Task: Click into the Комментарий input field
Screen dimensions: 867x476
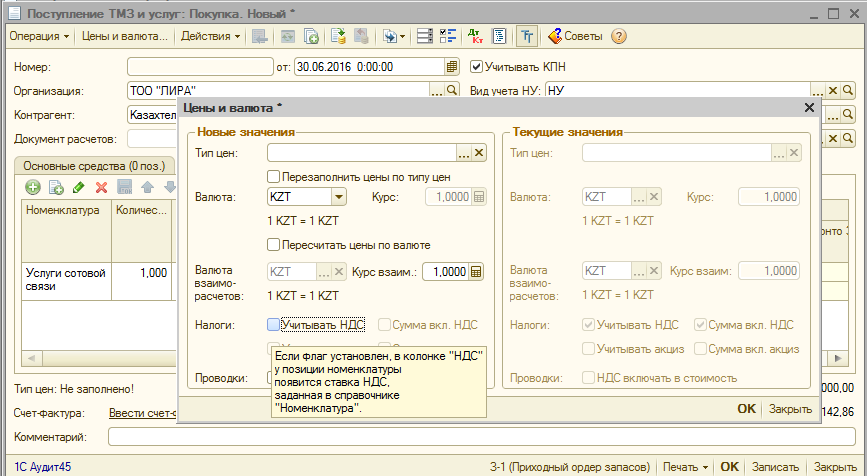Action: point(482,437)
